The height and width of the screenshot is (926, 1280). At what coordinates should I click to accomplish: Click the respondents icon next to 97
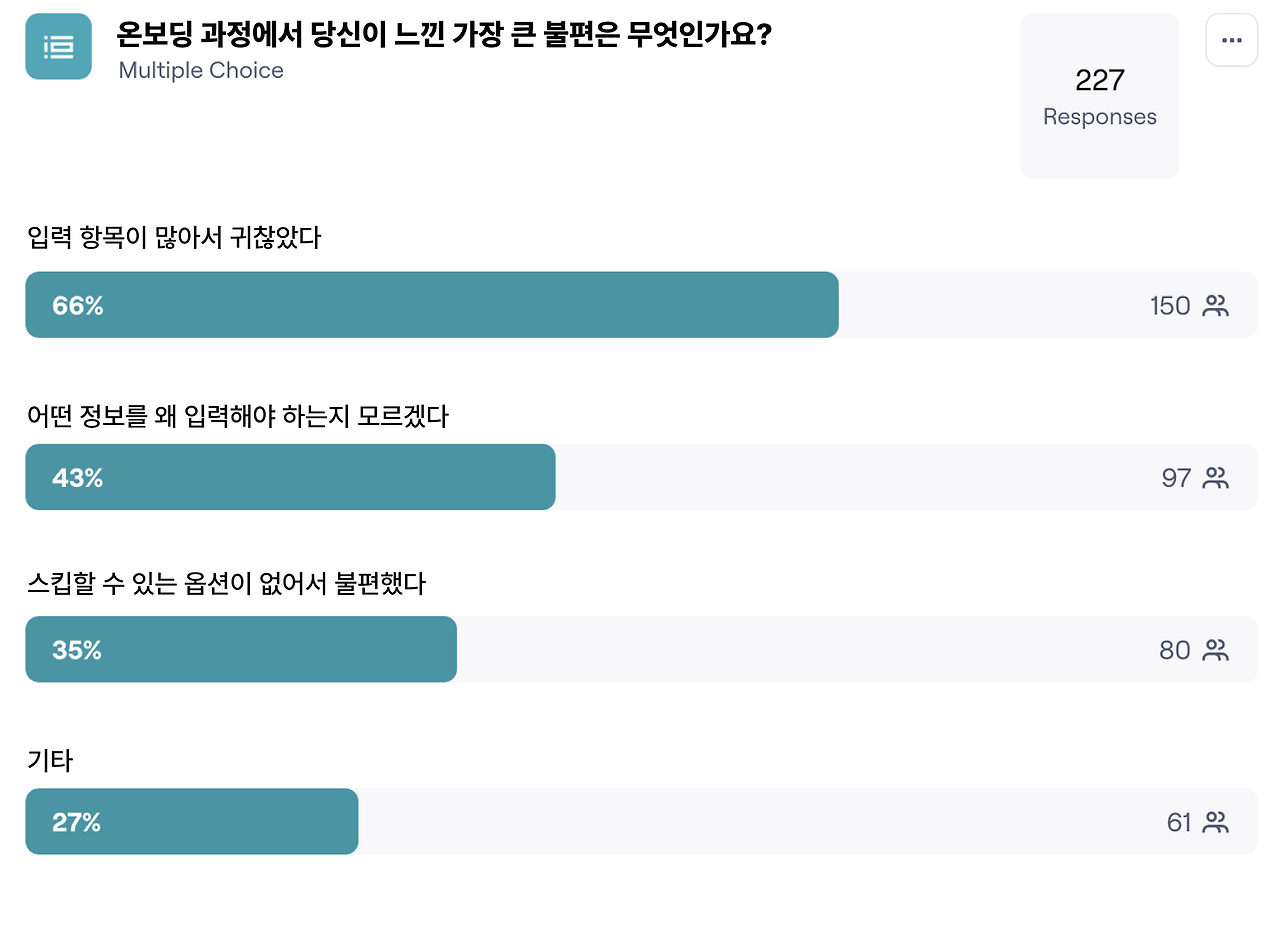pos(1215,478)
